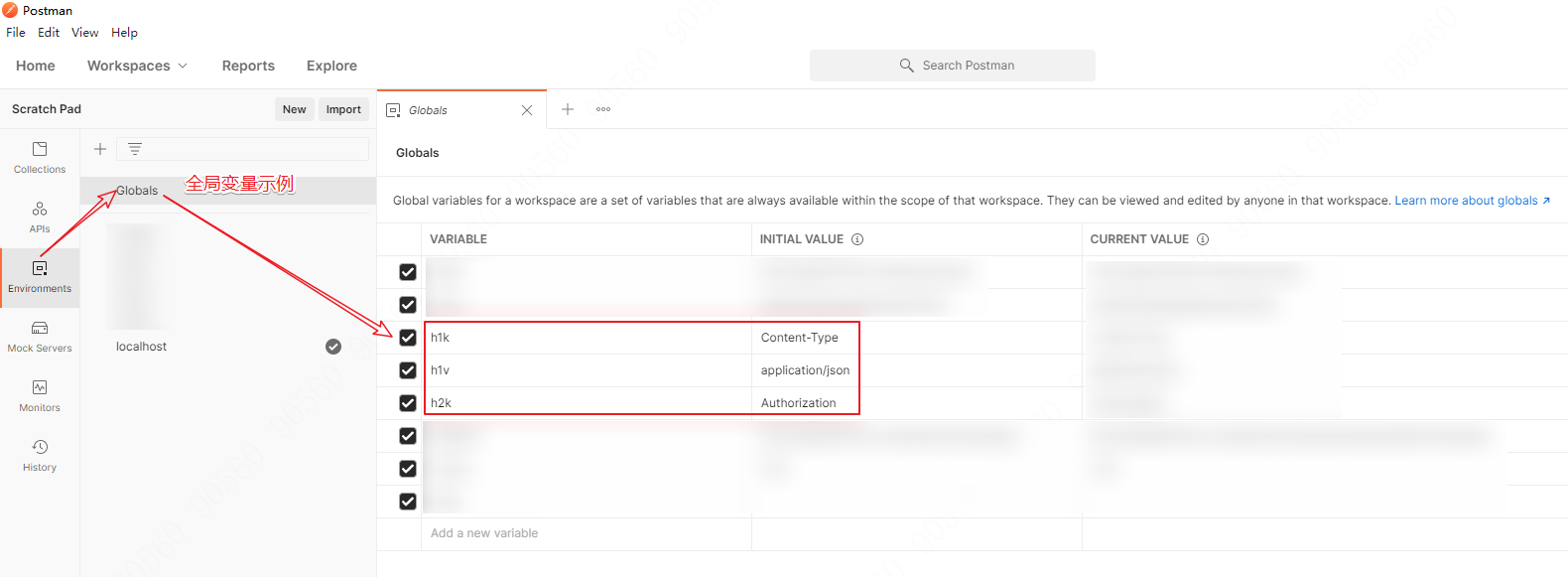Click the filter icon in sidebar search

(135, 149)
